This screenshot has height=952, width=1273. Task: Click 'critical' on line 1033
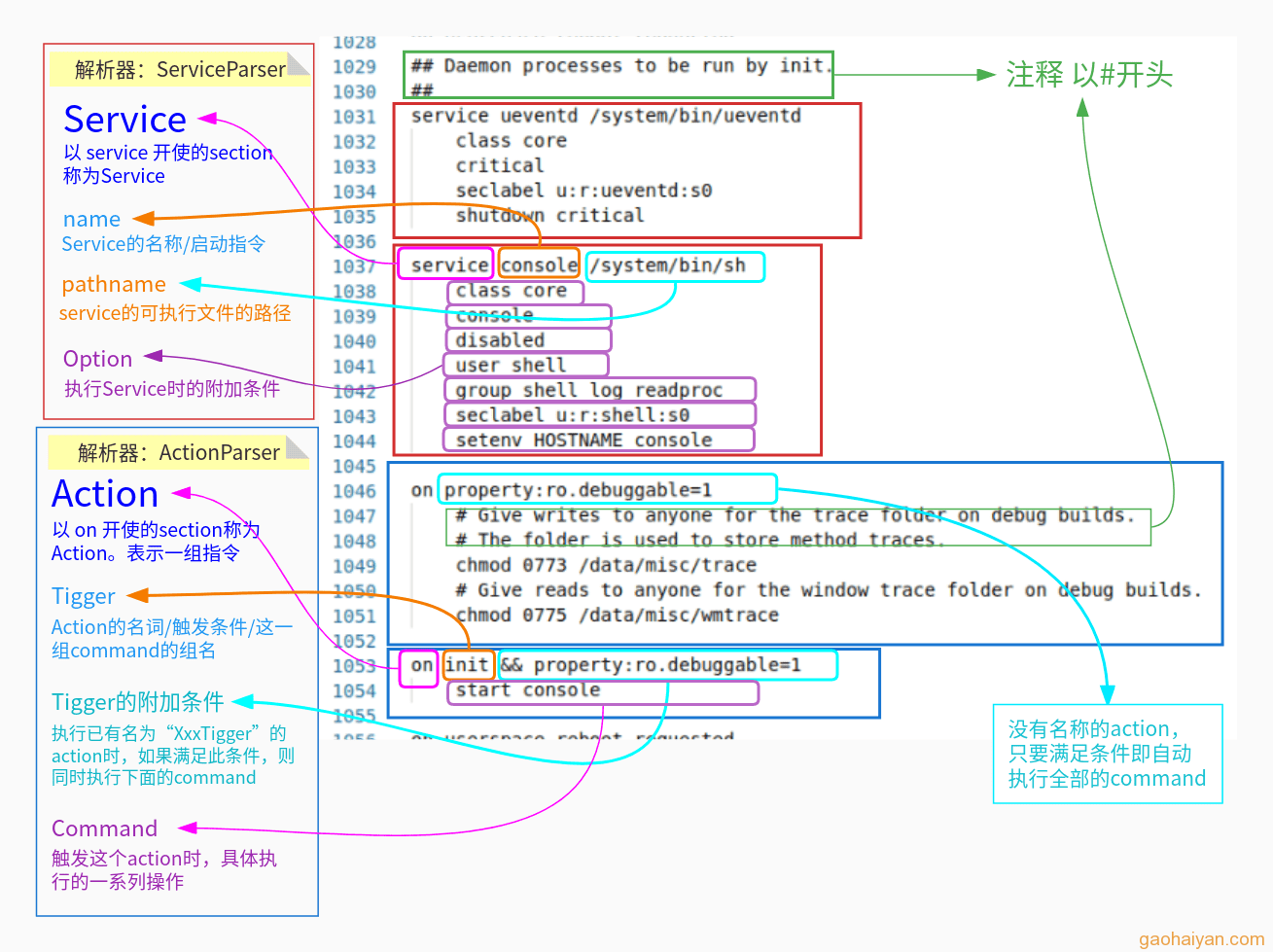(500, 165)
